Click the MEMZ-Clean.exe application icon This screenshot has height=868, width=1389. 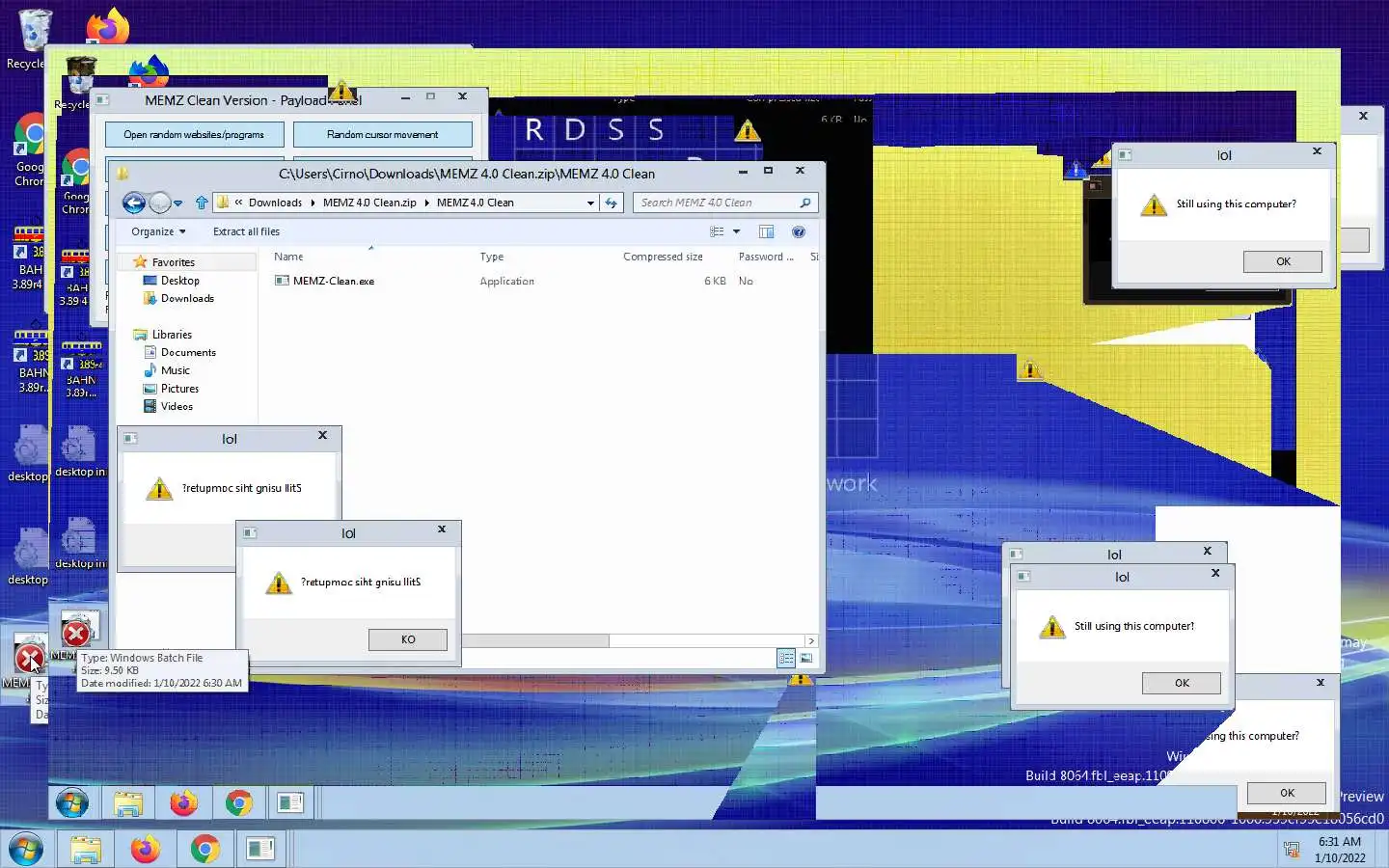282,281
